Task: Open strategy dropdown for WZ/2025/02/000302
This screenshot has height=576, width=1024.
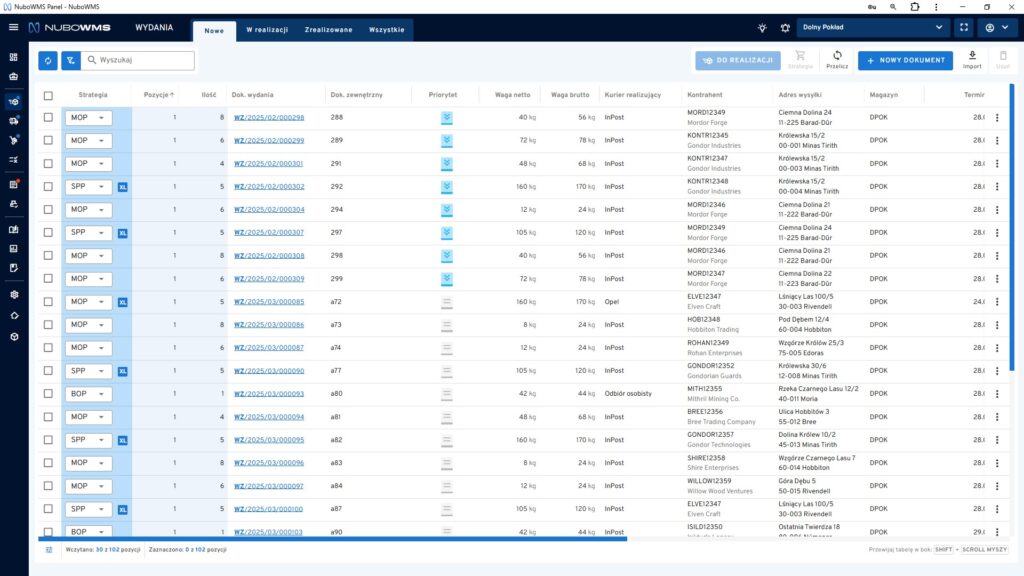Action: click(88, 187)
